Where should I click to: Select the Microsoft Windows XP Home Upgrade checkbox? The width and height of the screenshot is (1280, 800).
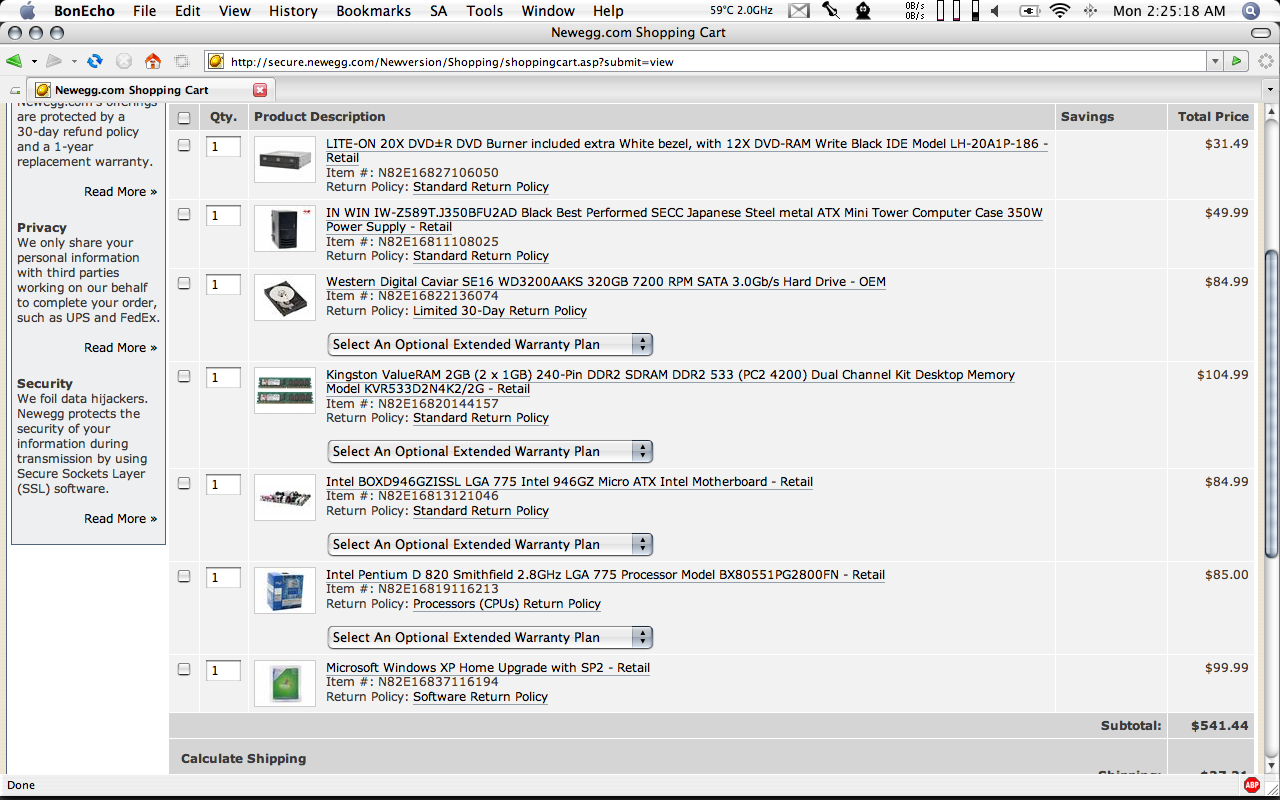tap(184, 669)
